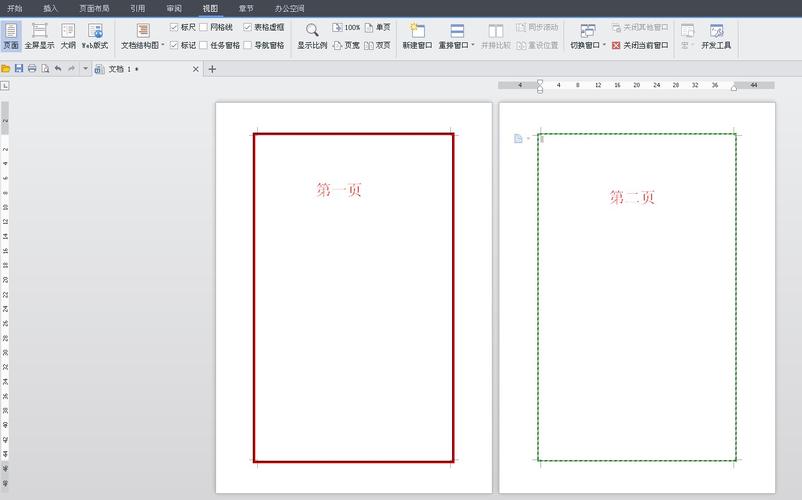Place cursor at top of second page
Screen dimensions: 802x500
click(543, 139)
